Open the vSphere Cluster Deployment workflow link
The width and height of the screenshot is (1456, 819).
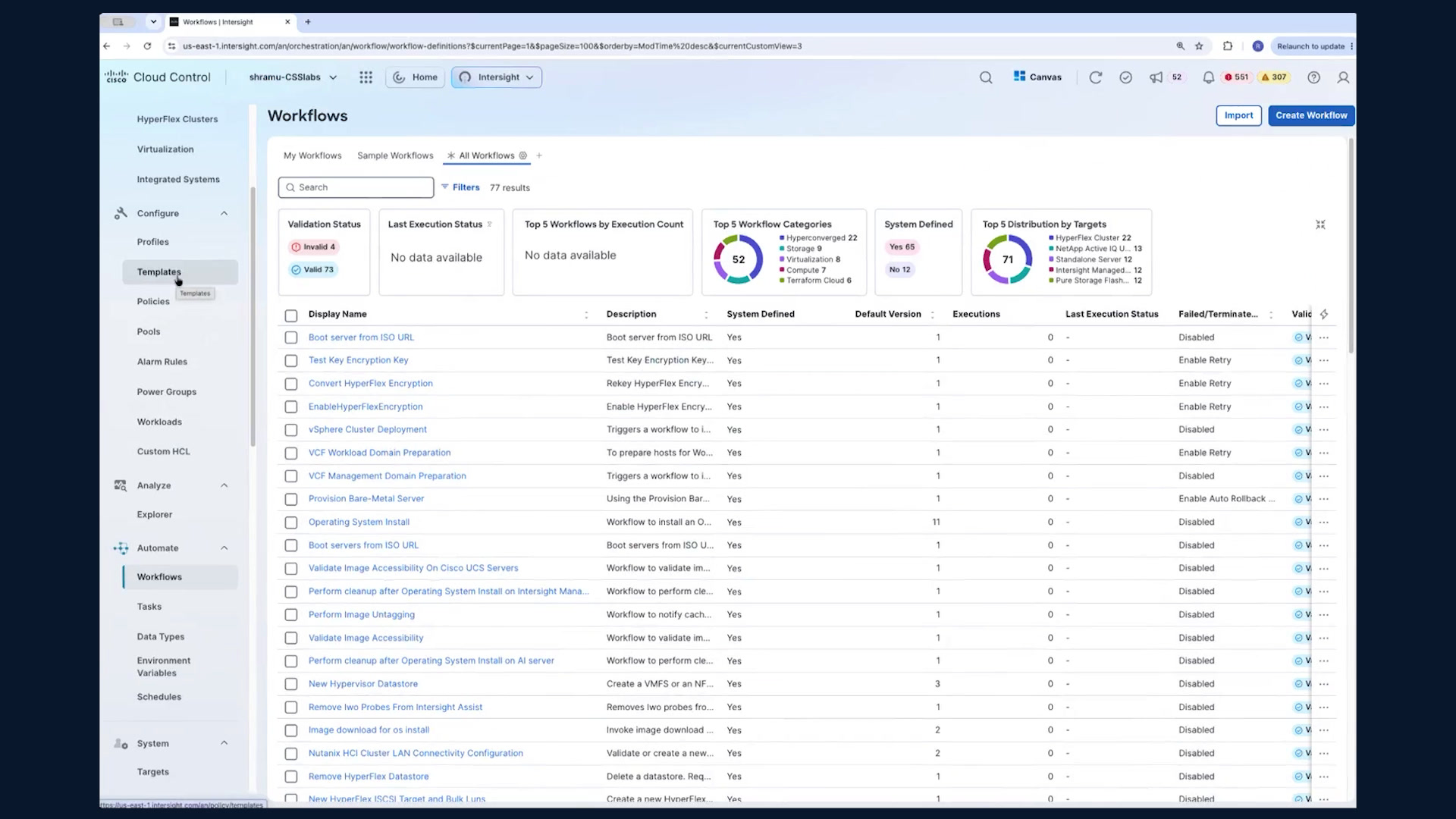[367, 429]
